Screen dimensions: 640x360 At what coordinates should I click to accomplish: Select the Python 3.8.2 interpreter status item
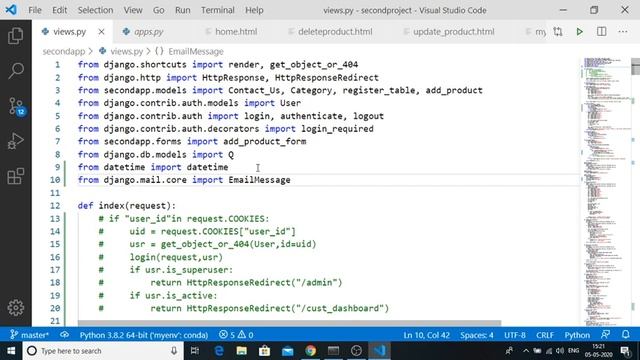pos(144,335)
